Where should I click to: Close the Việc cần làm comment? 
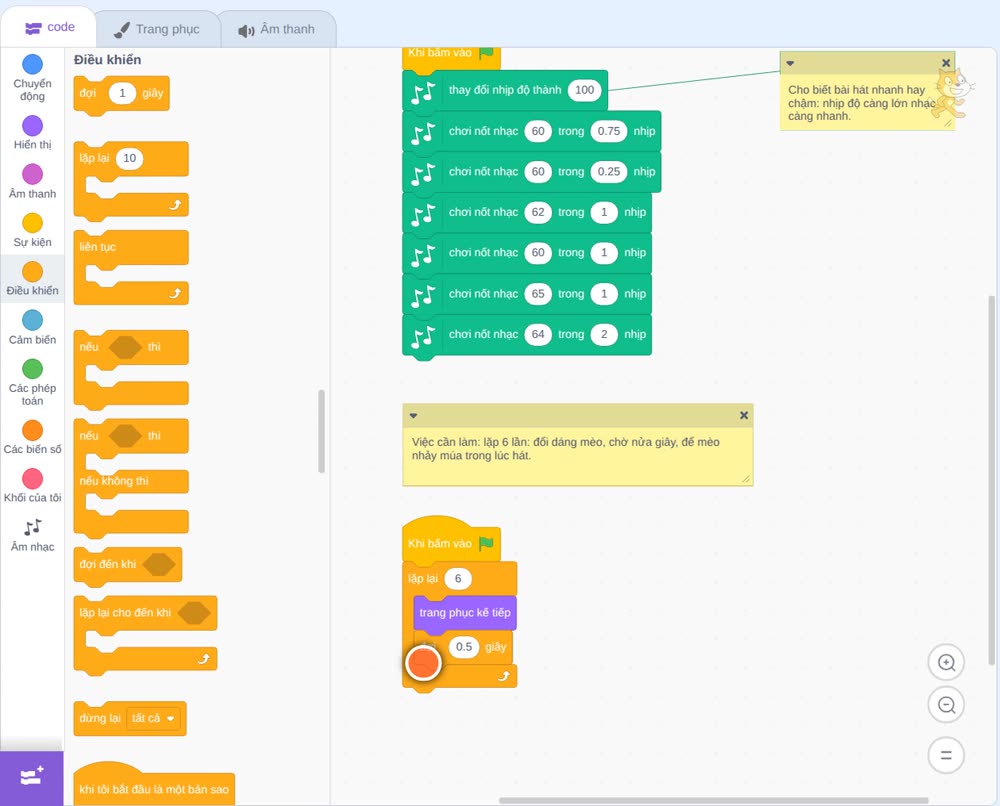pos(744,415)
